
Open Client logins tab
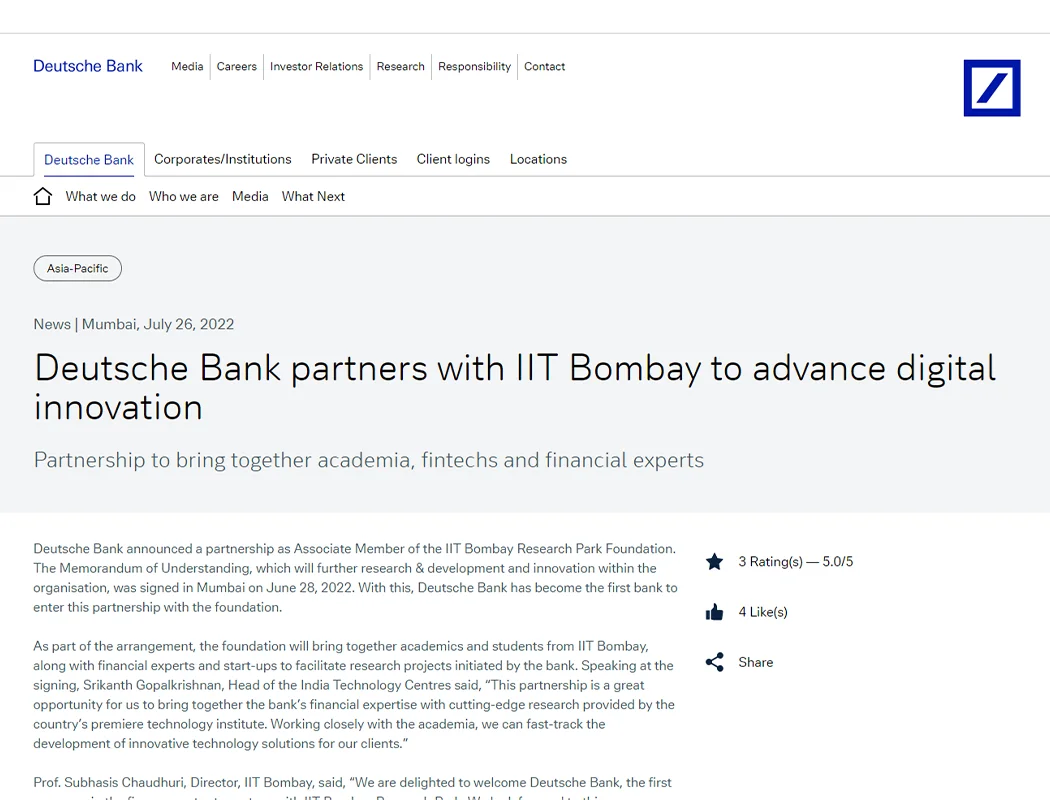453,159
